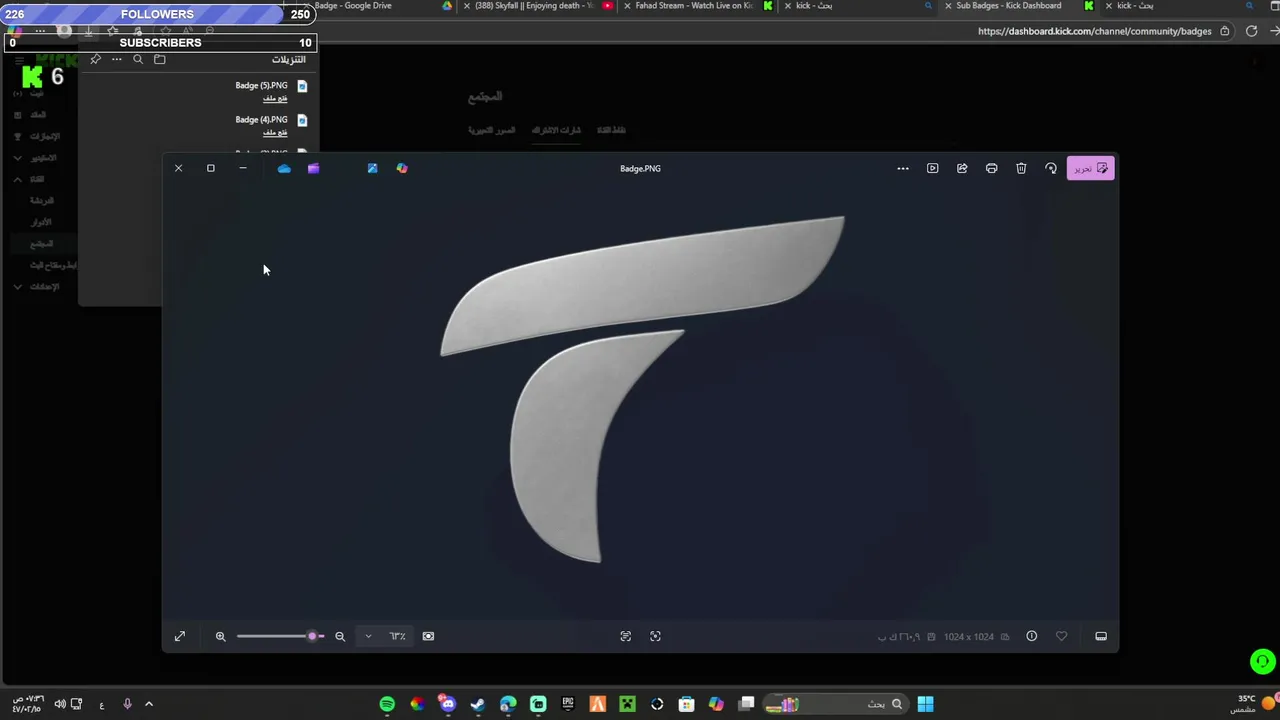Delete the image with the trash icon
Viewport: 1280px width, 720px height.
(x=1021, y=168)
